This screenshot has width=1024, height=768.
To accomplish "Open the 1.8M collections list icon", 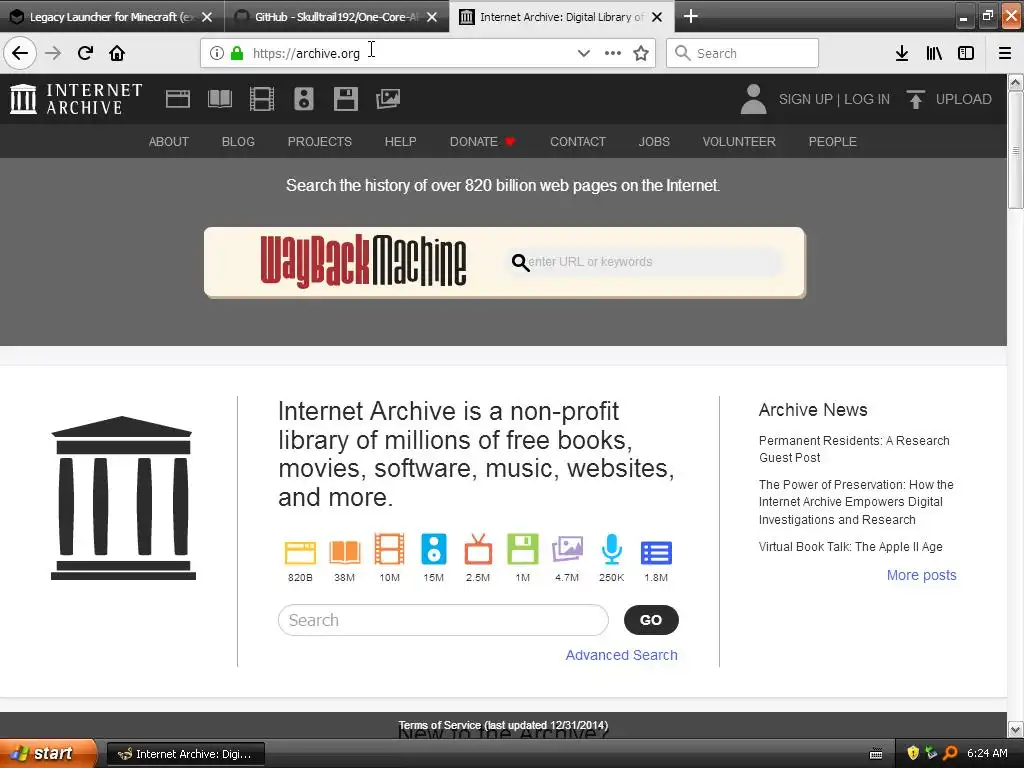I will pyautogui.click(x=656, y=552).
